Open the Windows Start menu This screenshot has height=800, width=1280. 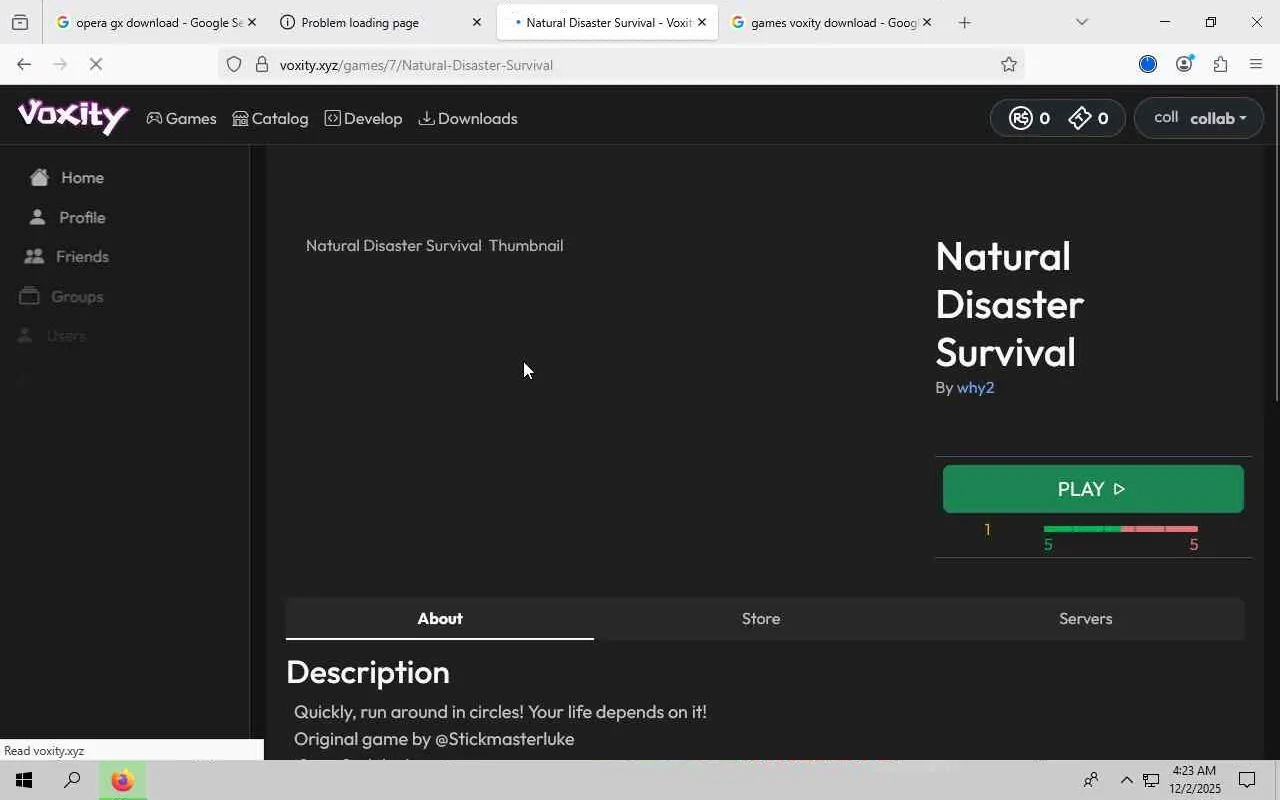point(24,780)
